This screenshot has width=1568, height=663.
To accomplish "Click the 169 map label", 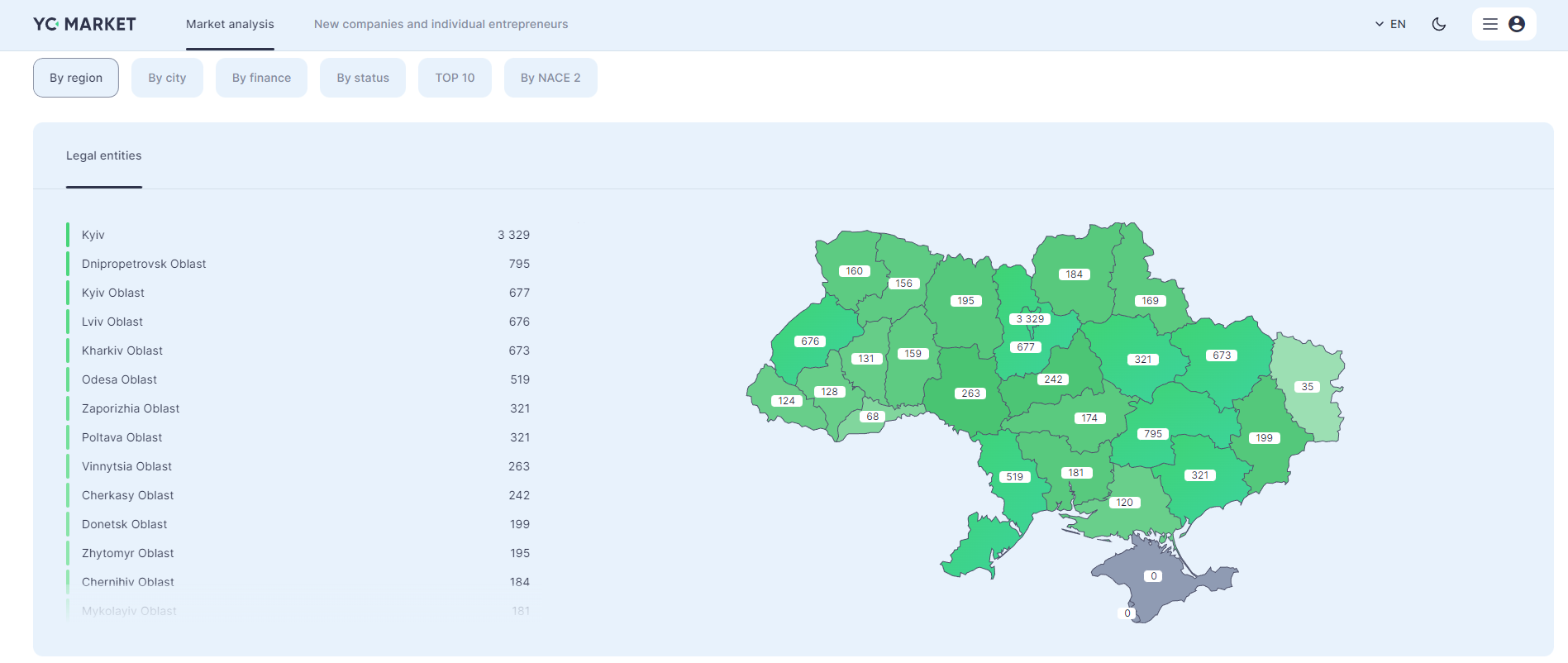I will pos(1150,301).
